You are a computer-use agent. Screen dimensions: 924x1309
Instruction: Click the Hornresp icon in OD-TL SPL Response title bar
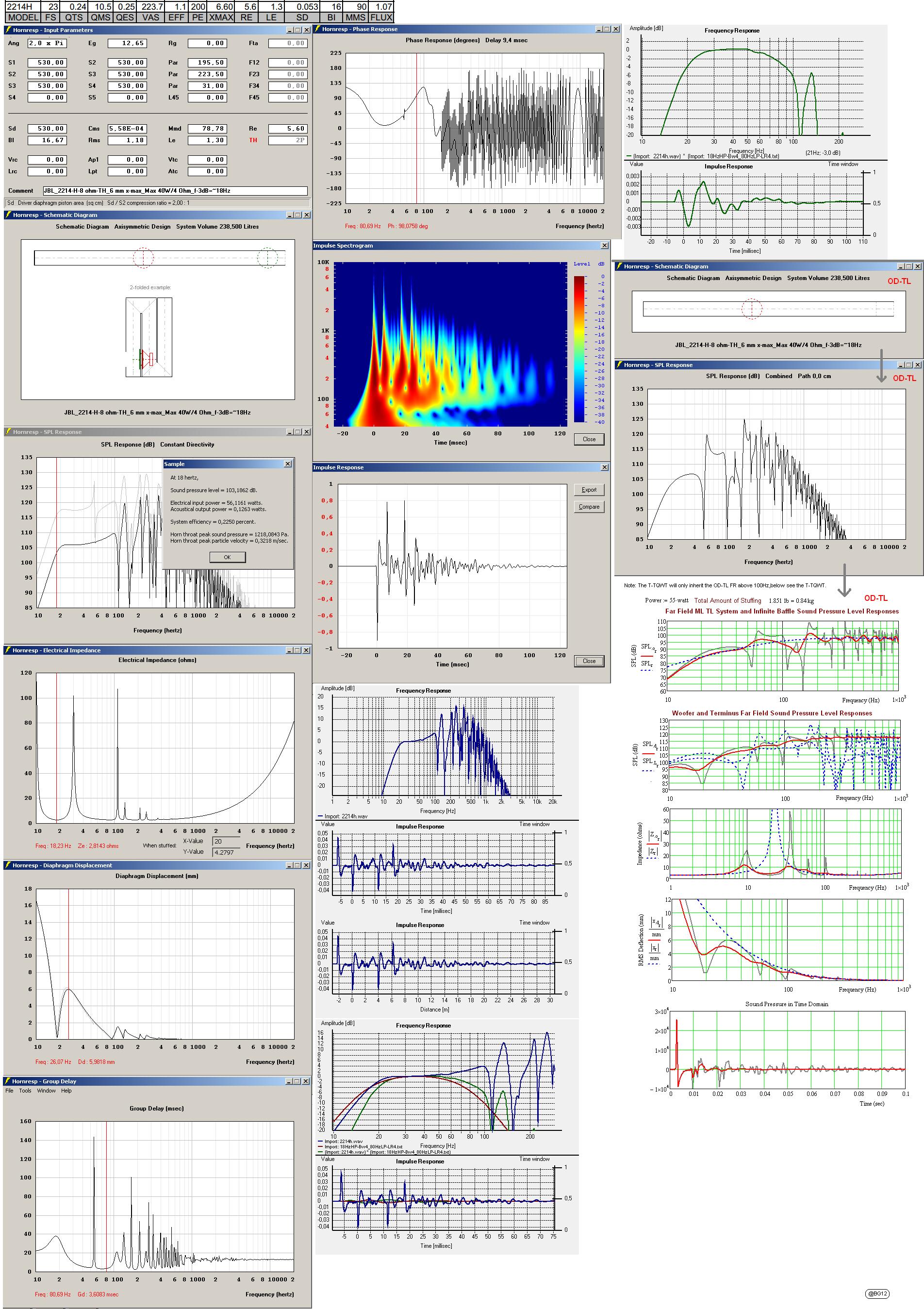tap(619, 365)
